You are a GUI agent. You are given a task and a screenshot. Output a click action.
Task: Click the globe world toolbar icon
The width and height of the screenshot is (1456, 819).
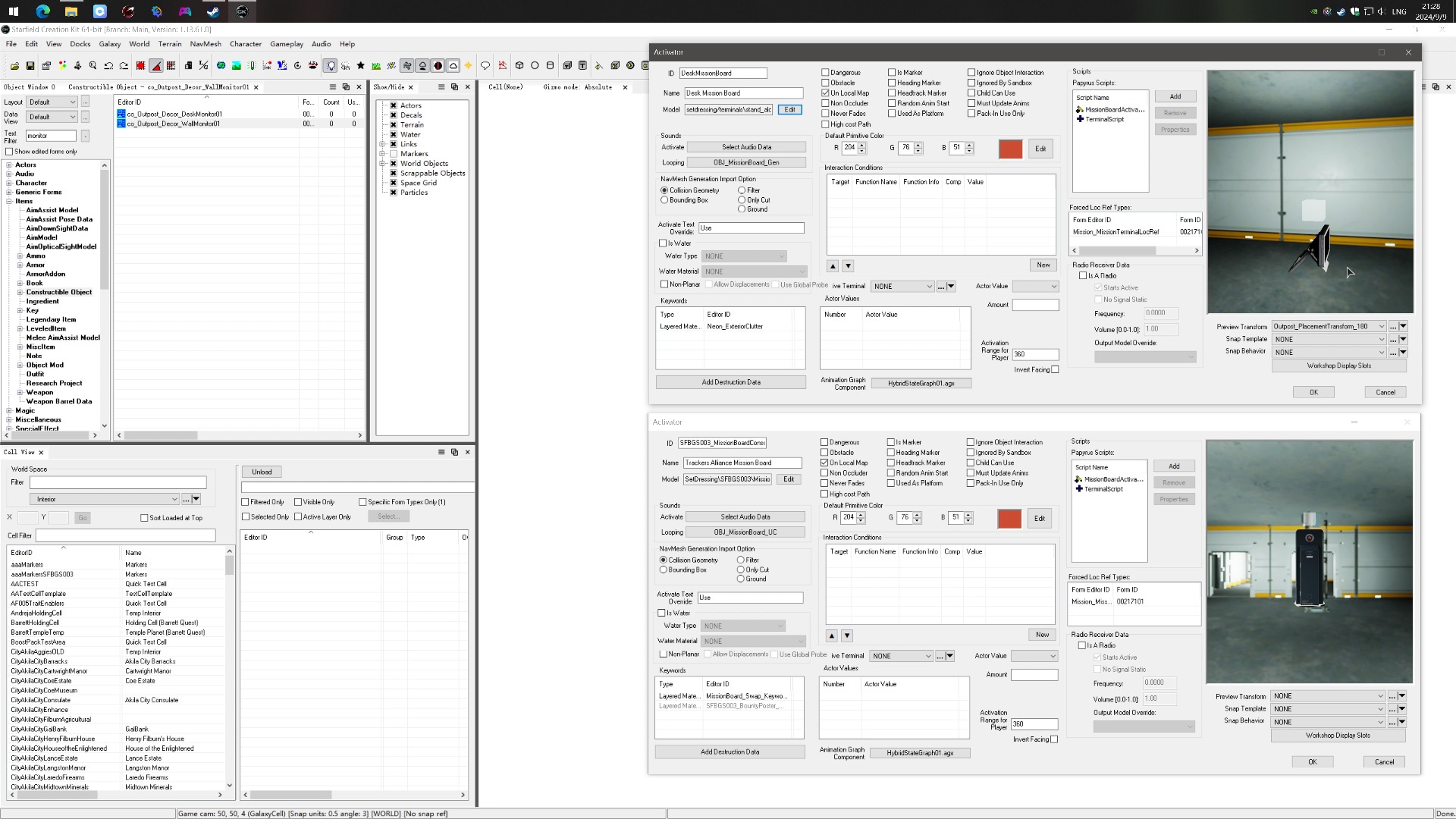(221, 66)
